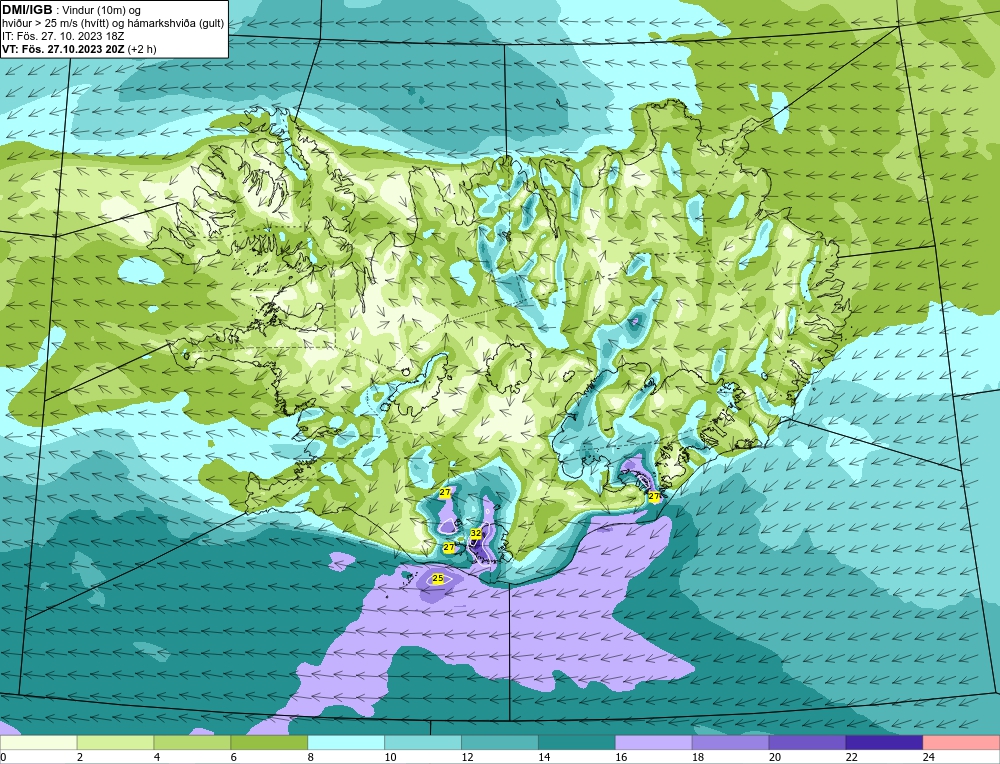Click the legend scale value 16

[621, 757]
